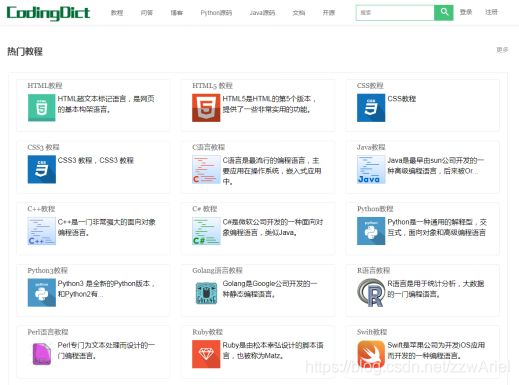Screen dimensions: 519x385
Task: Click the Java description mentioning sun公司
Action: point(435,166)
